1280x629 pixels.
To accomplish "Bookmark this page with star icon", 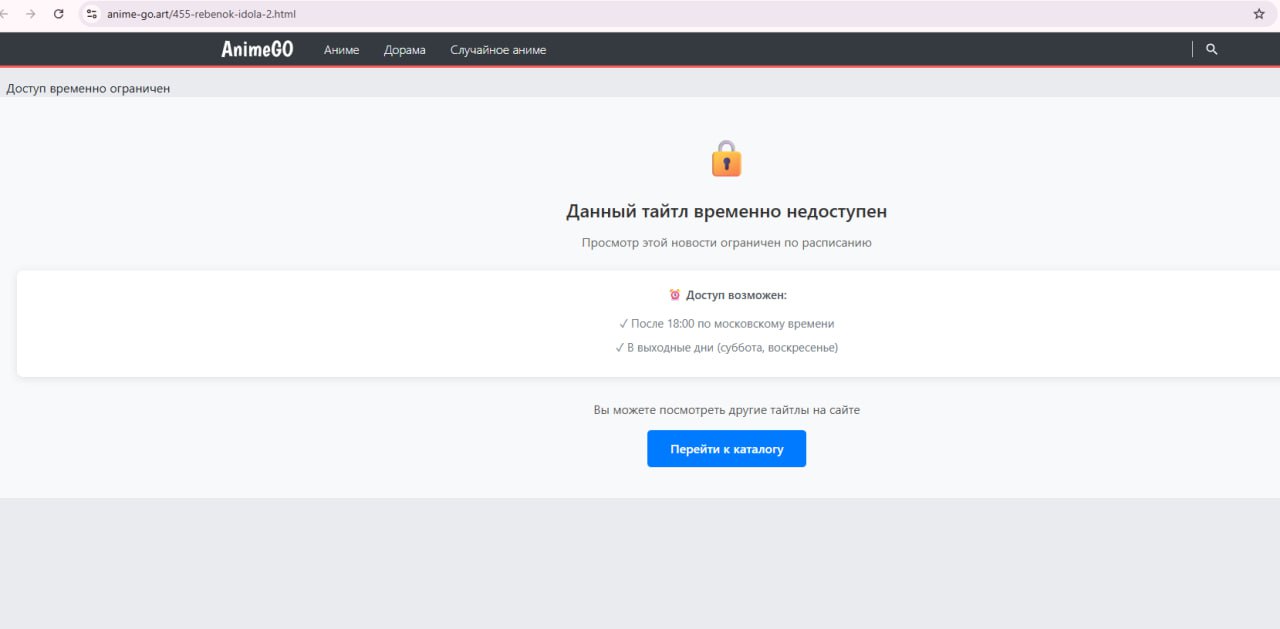I will coord(1259,14).
